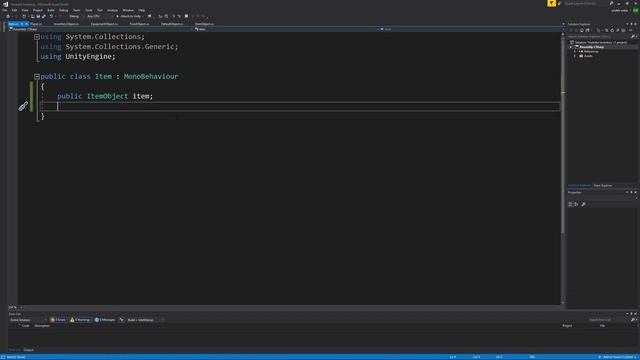Open the File menu
The height and width of the screenshot is (360, 640).
(4, 10)
